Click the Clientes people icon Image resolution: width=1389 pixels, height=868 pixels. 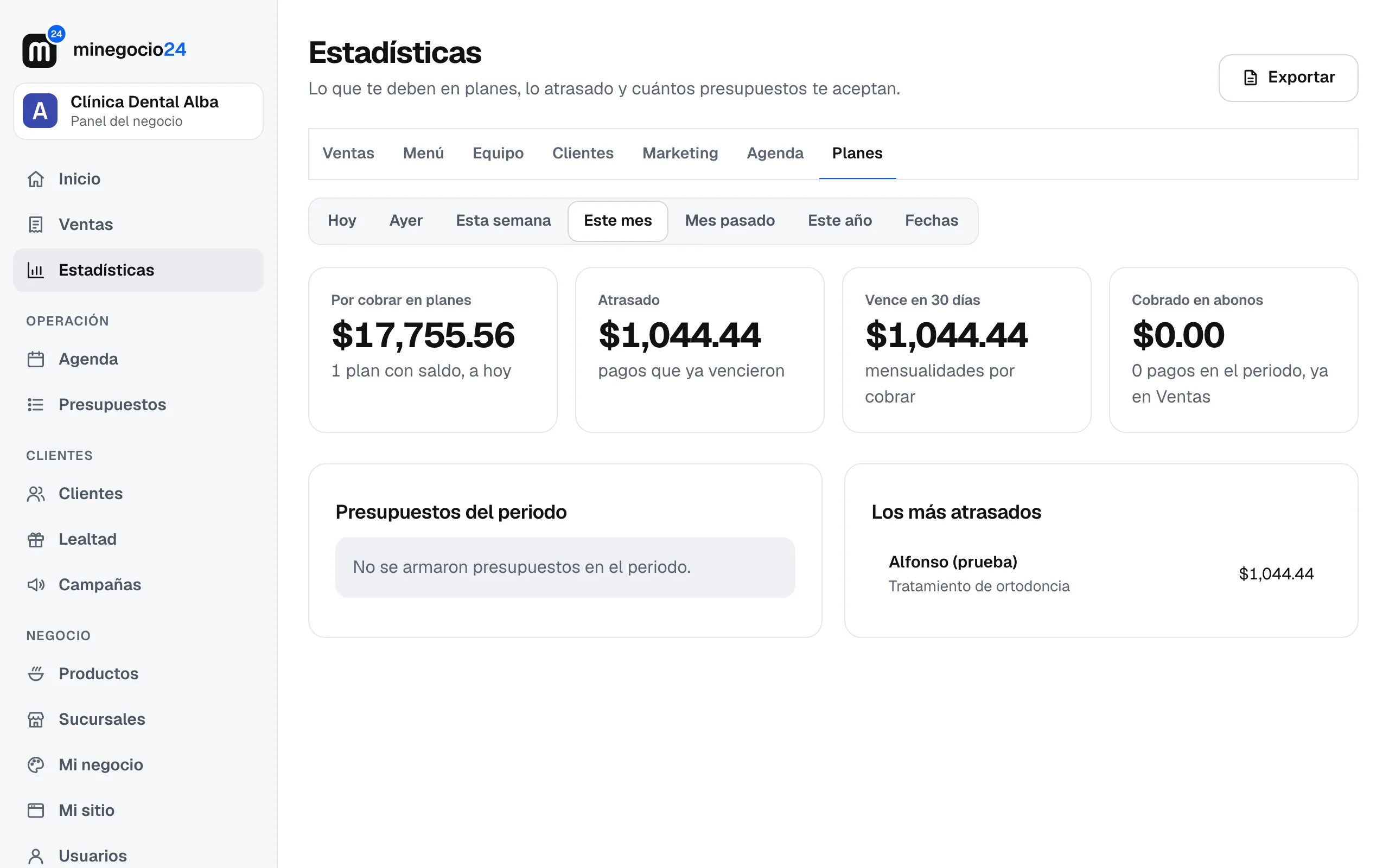point(36,494)
